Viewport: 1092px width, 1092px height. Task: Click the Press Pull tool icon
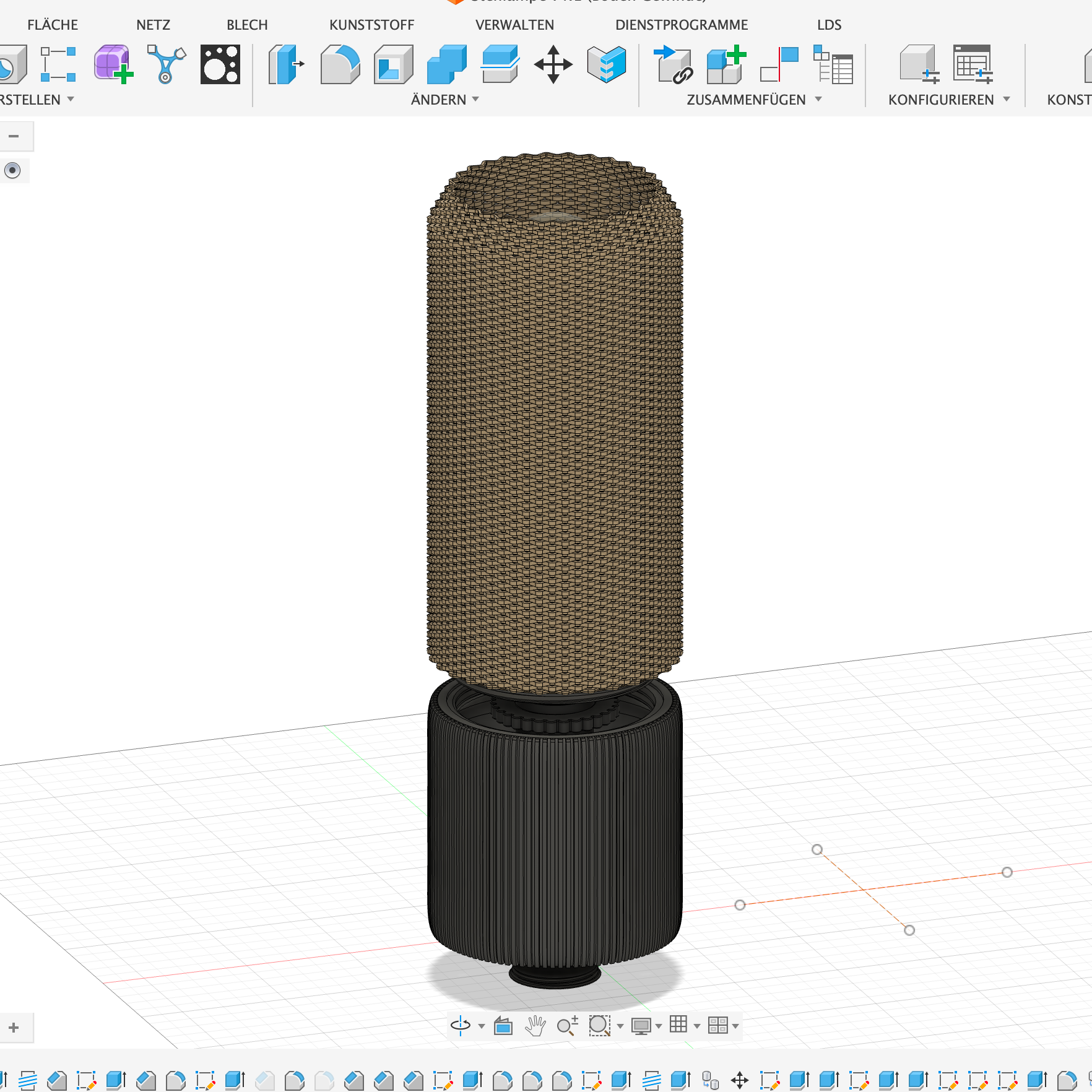[287, 64]
